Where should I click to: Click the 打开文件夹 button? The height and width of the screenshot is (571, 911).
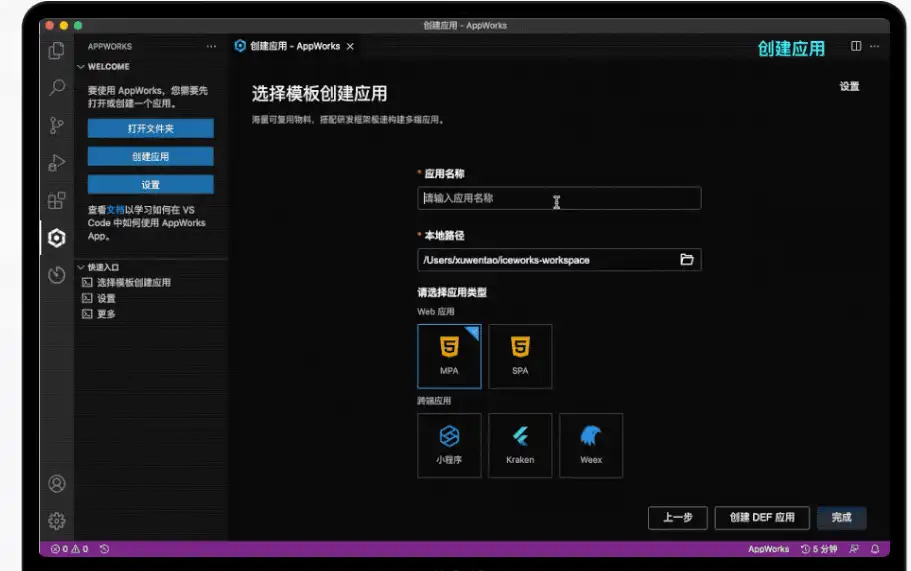150,128
